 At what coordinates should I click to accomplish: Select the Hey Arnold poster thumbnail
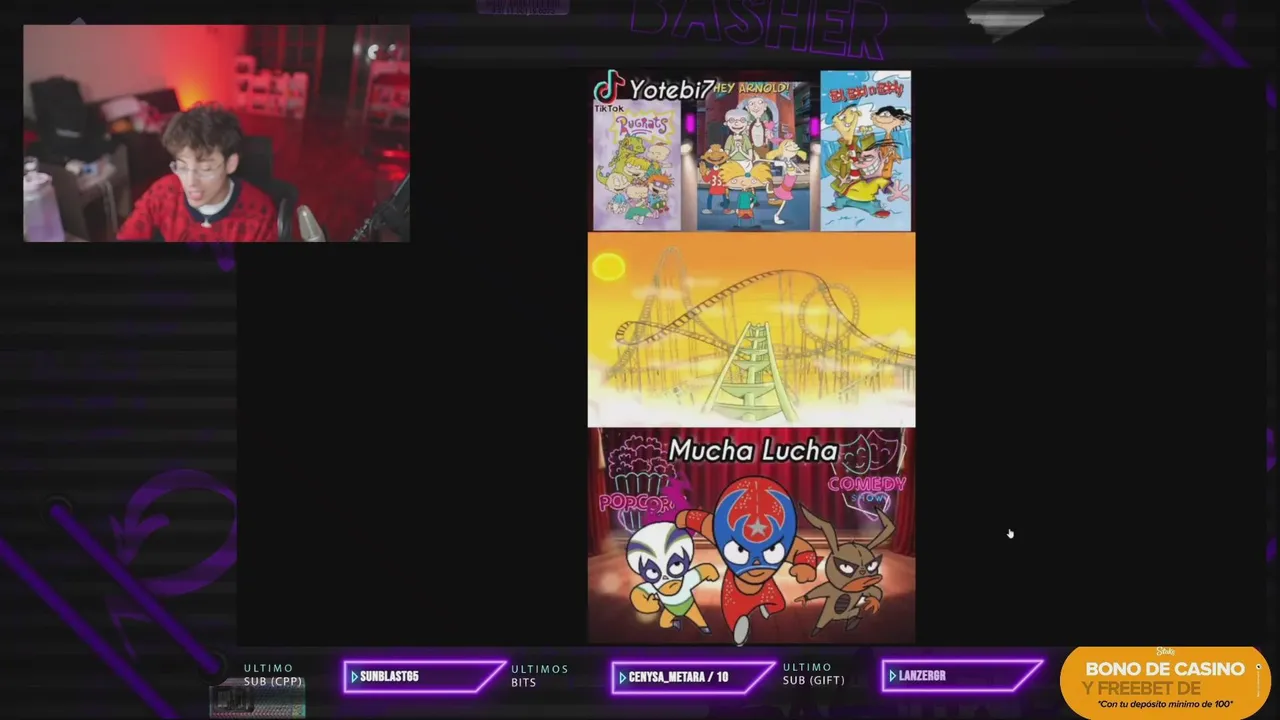click(x=753, y=156)
